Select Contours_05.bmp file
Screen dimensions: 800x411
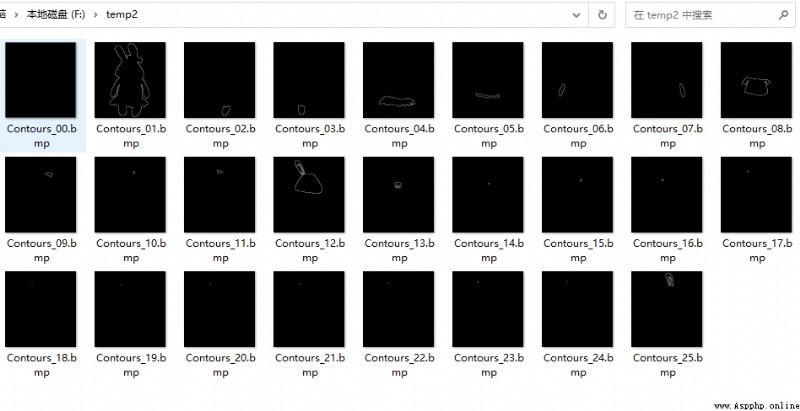pyautogui.click(x=488, y=95)
